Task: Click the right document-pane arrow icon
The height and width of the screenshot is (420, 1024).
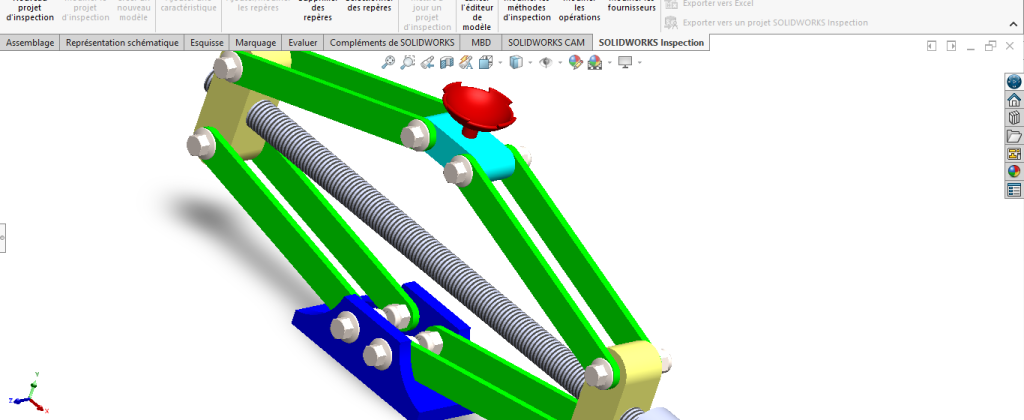Action: click(x=952, y=46)
